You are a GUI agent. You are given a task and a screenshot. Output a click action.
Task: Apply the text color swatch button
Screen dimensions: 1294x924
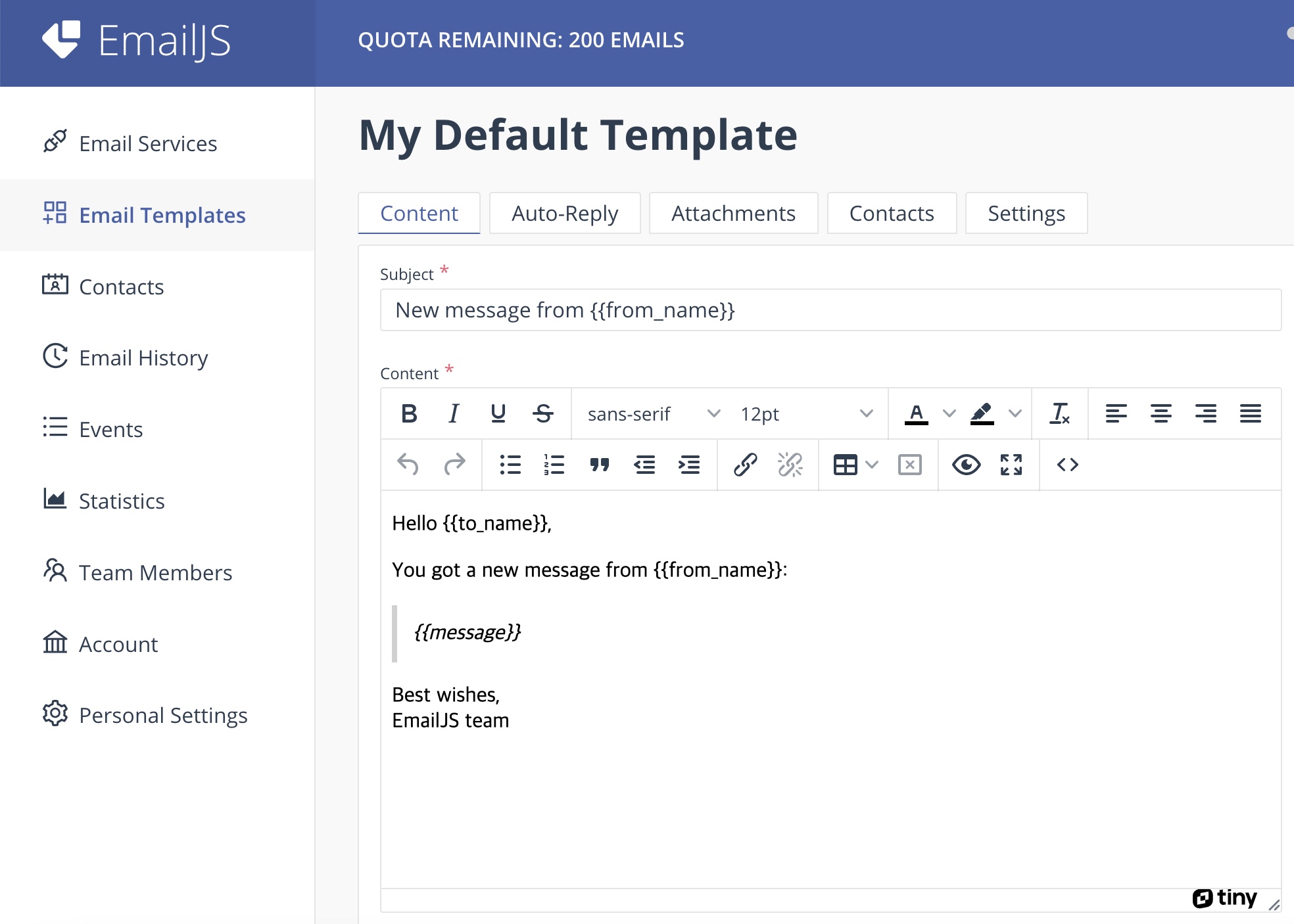pyautogui.click(x=916, y=413)
